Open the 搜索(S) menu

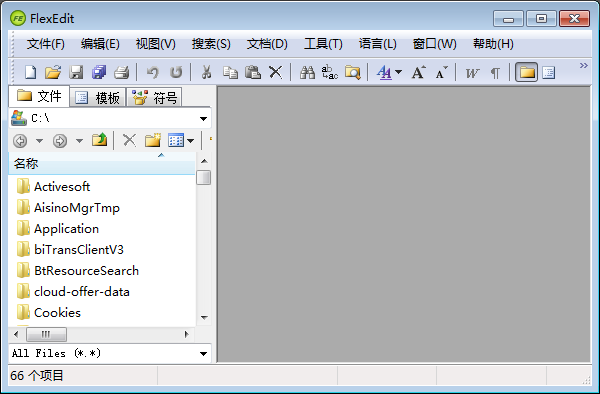pos(211,44)
